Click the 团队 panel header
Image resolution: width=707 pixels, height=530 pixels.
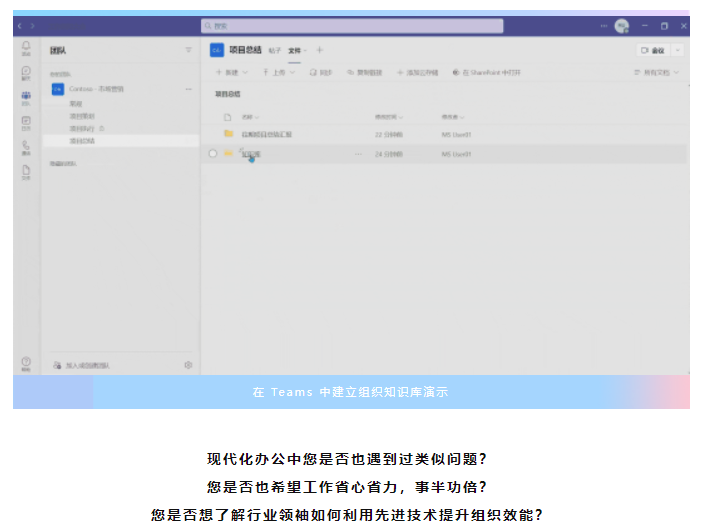point(58,51)
